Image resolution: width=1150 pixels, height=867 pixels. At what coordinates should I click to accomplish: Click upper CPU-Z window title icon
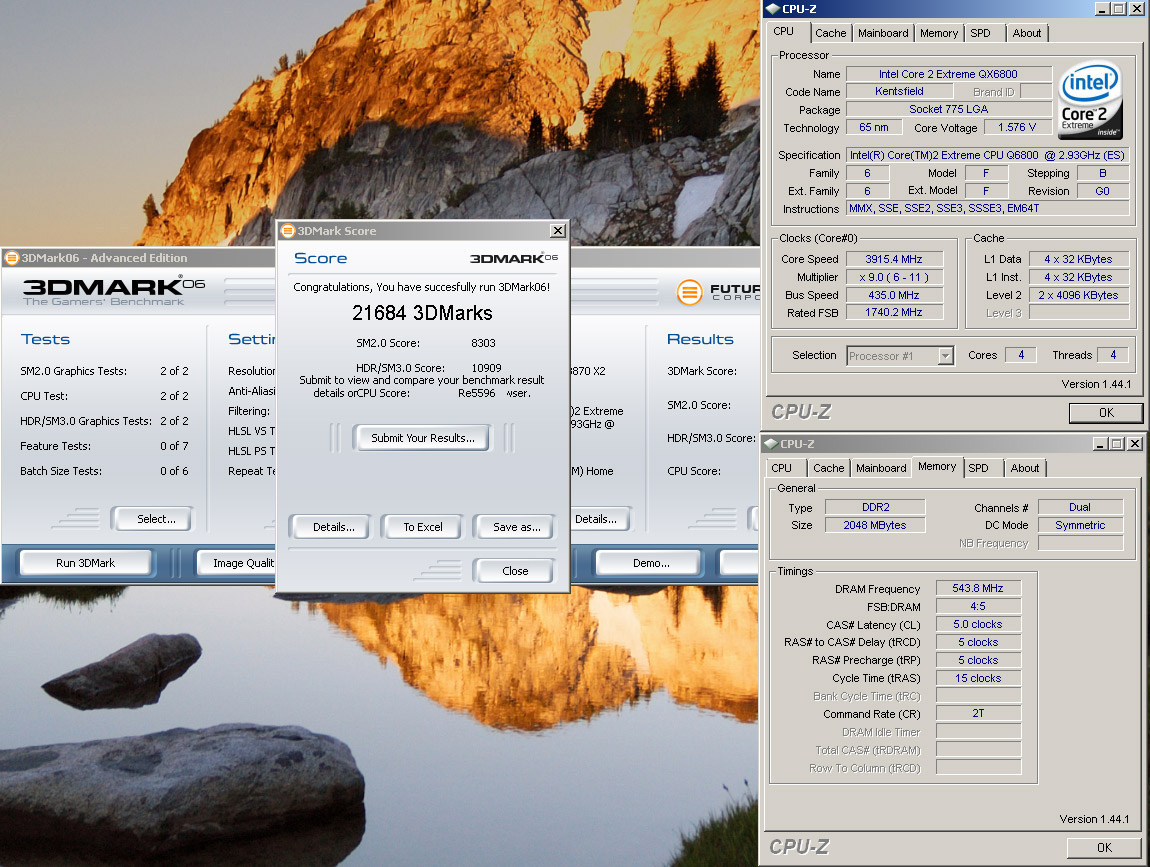coord(772,9)
